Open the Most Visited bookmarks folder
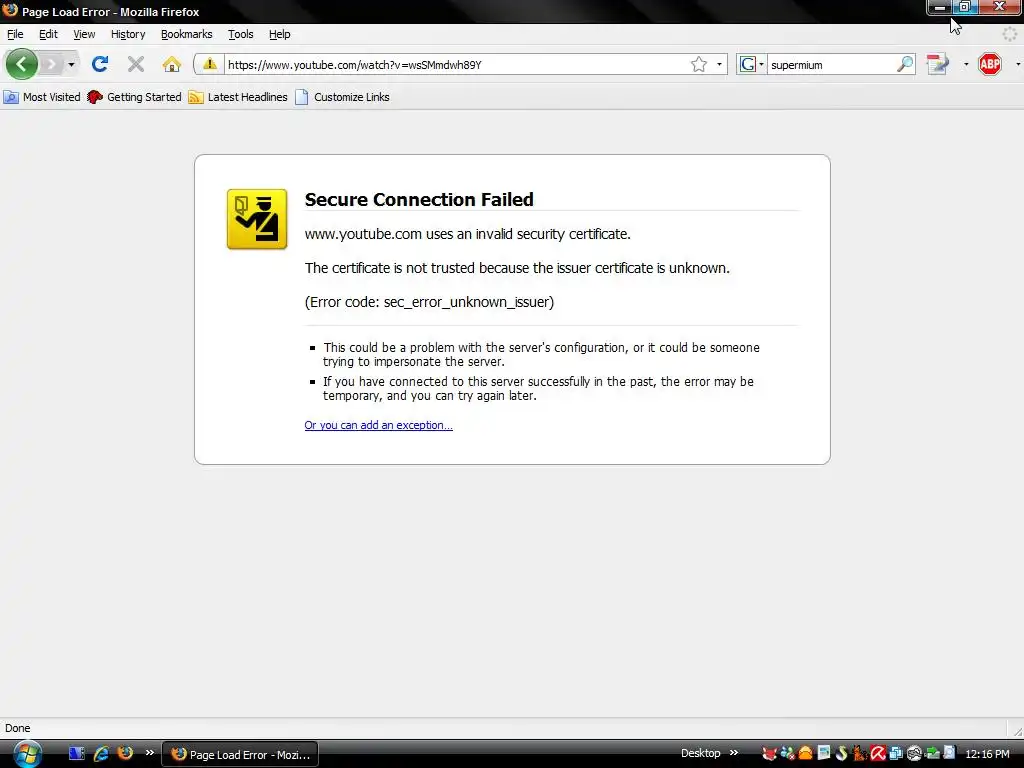 (42, 97)
